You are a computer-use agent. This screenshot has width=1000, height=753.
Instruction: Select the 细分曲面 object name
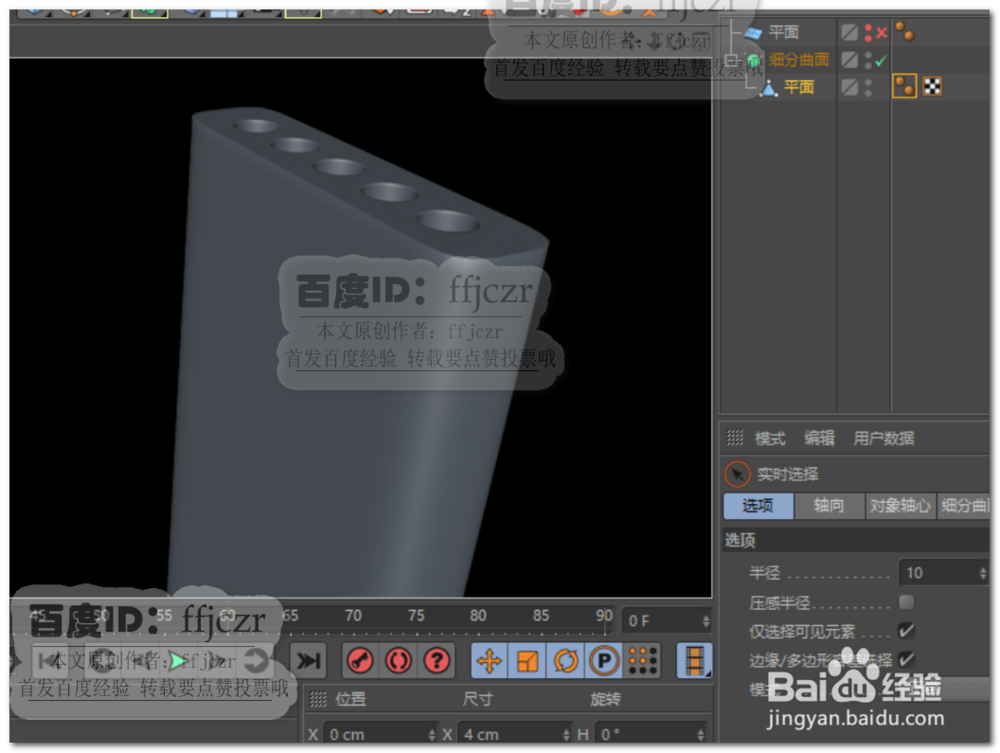[x=798, y=60]
